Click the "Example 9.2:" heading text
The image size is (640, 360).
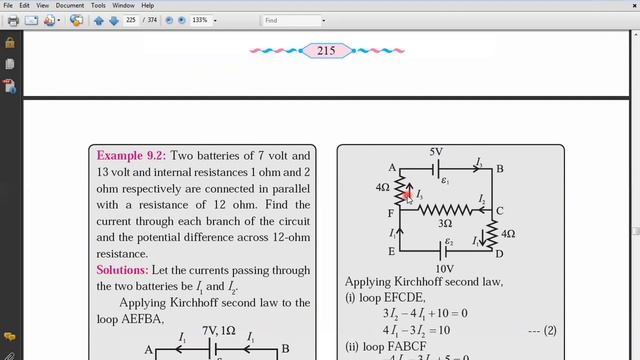click(x=131, y=156)
